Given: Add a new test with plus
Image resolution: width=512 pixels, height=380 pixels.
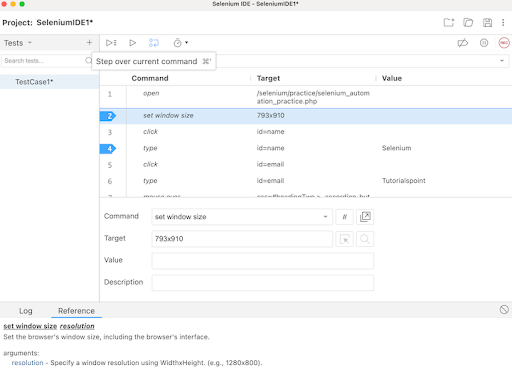Looking at the screenshot, I should 89,43.
